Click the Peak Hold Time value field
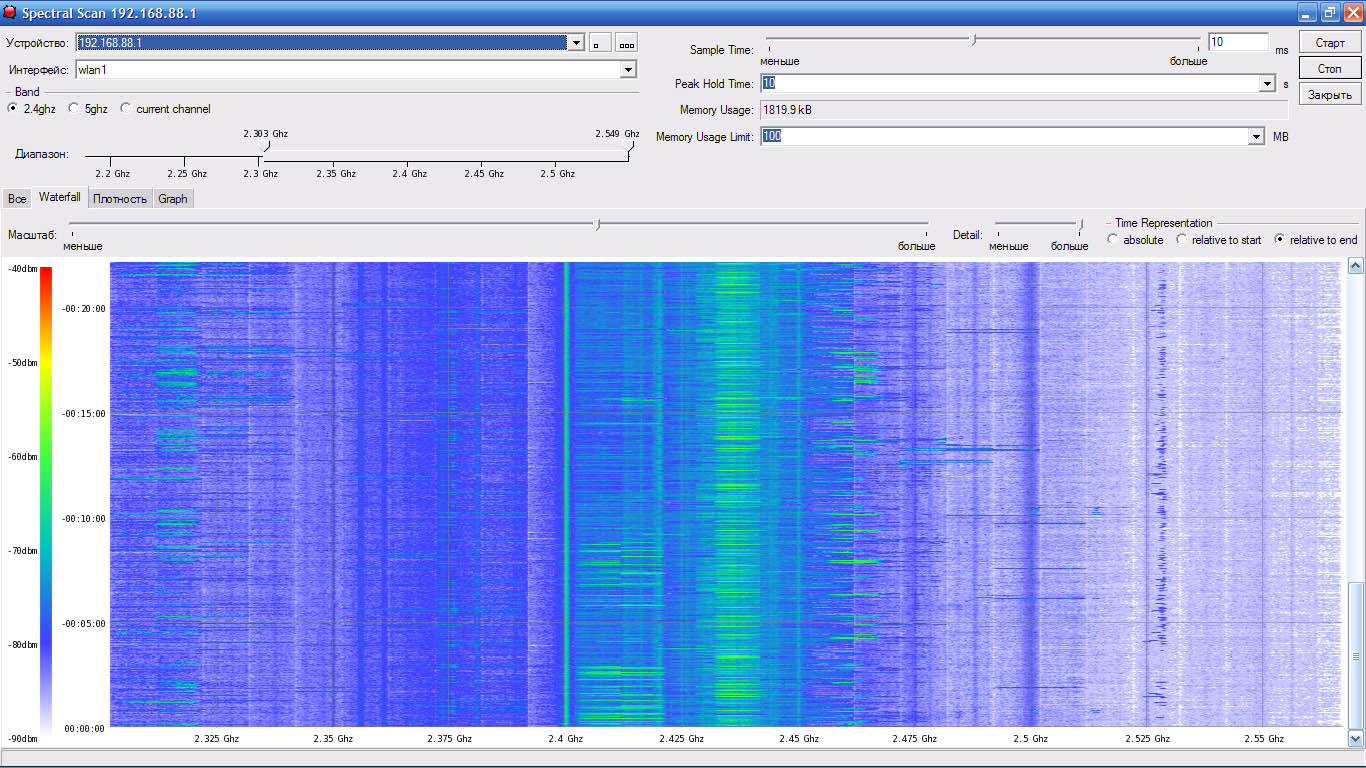This screenshot has width=1366, height=768. click(1010, 84)
